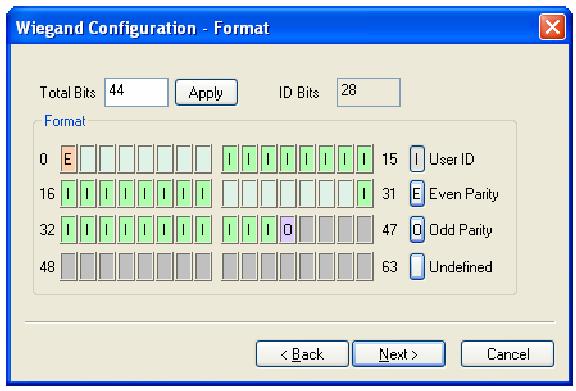The image size is (576, 391).
Task: Select the Odd Parity legend button
Action: [417, 230]
